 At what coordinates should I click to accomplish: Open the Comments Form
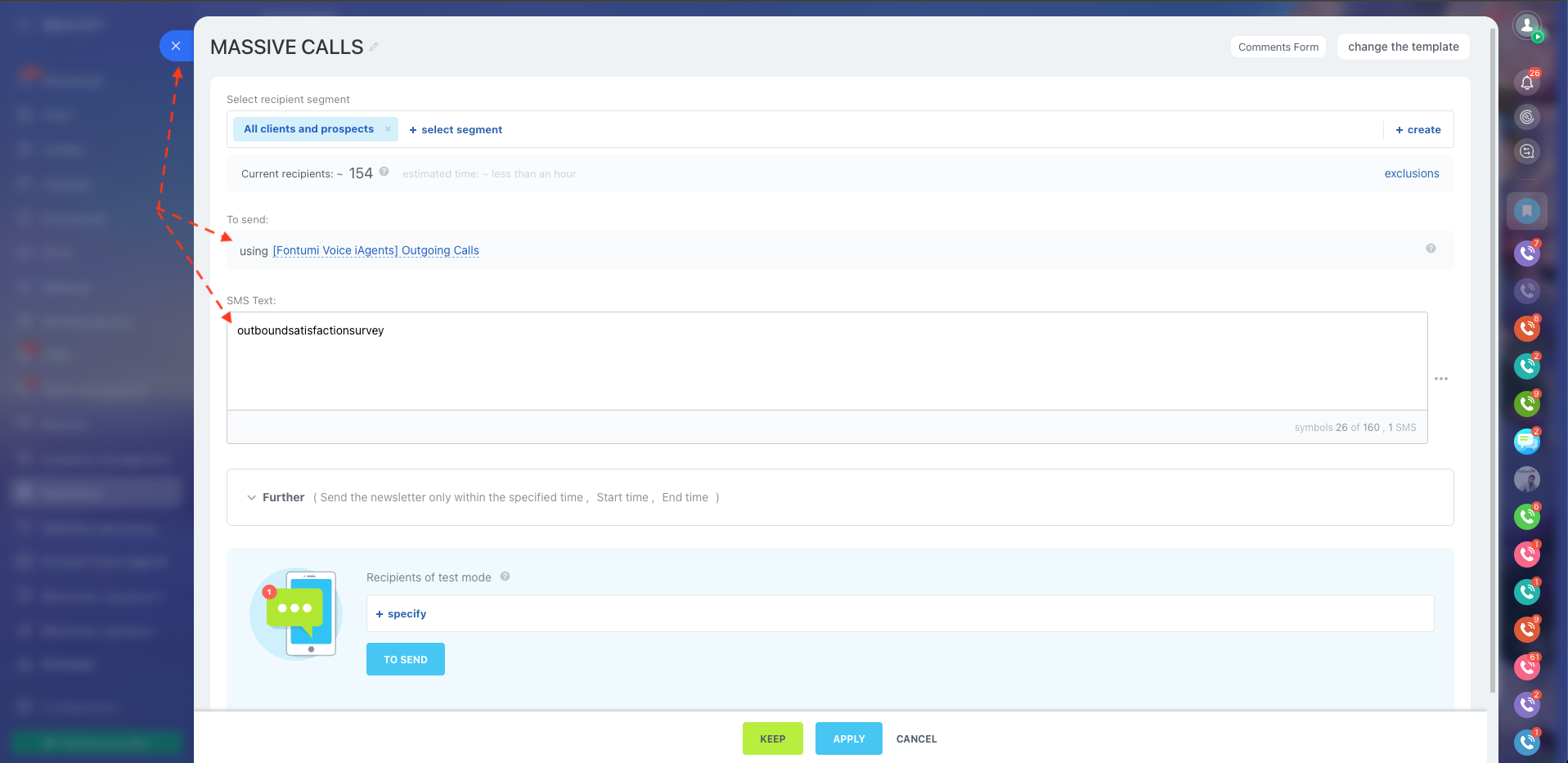click(x=1278, y=47)
